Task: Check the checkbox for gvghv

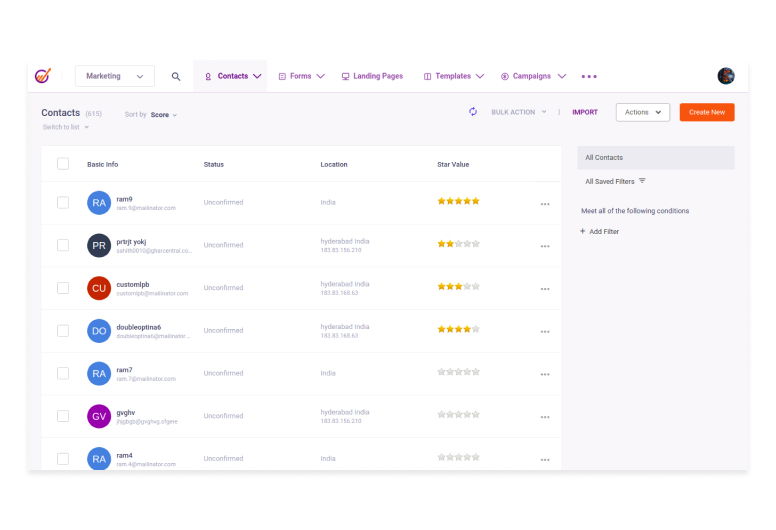Action: click(x=63, y=416)
